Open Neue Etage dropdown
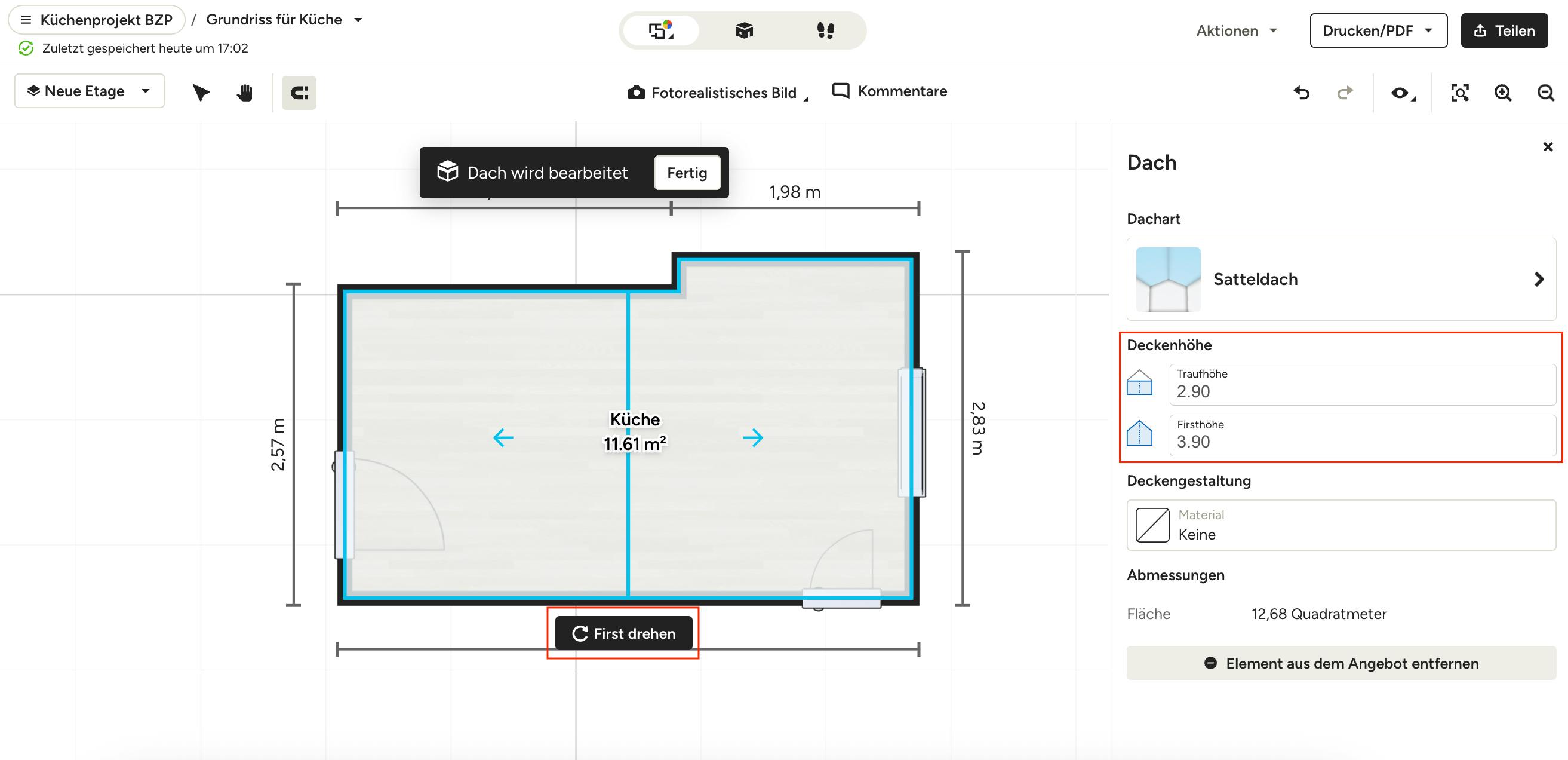The width and height of the screenshot is (1568, 760). [x=90, y=91]
